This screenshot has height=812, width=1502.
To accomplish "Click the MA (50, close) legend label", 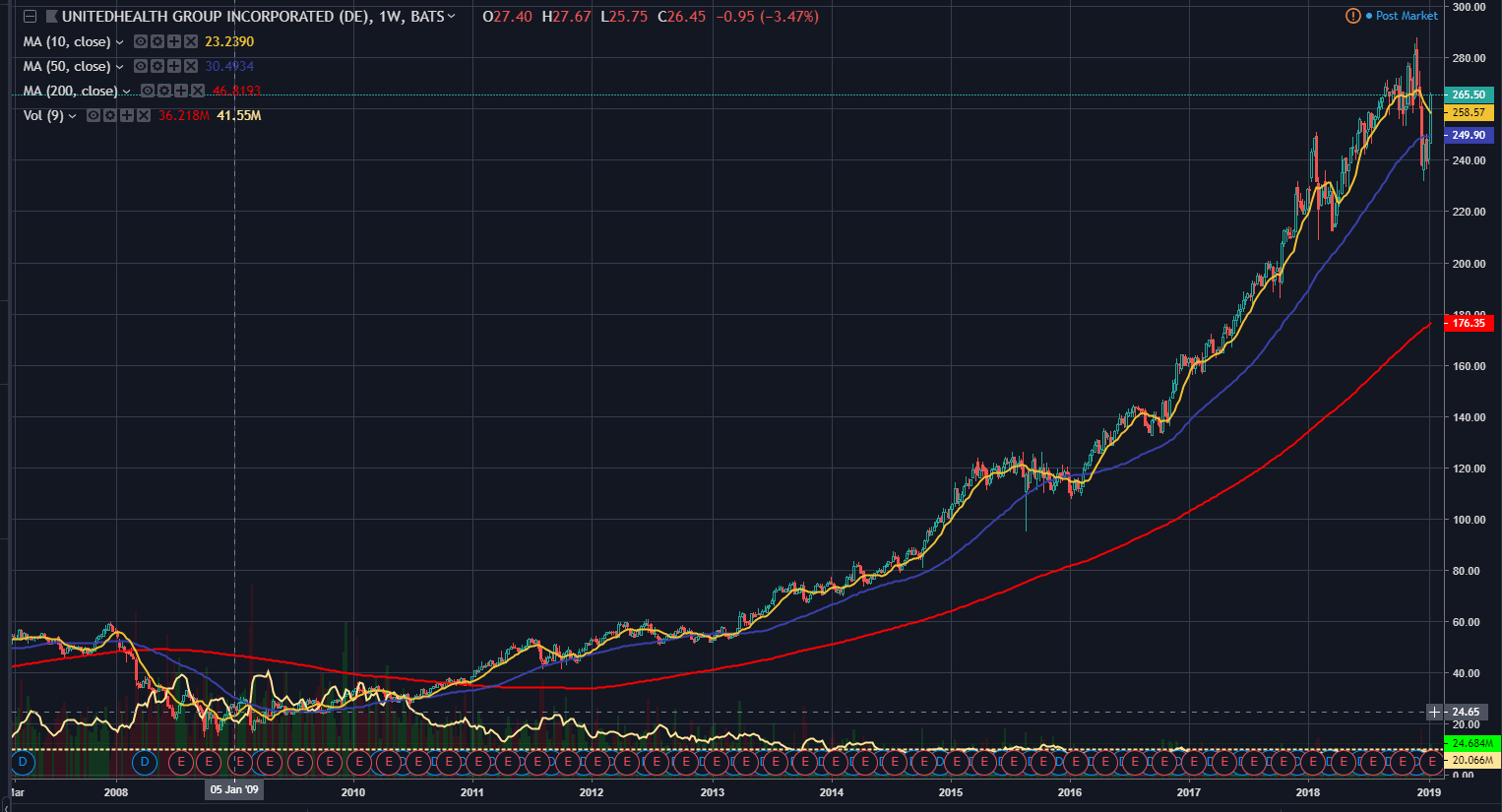I will tap(67, 66).
